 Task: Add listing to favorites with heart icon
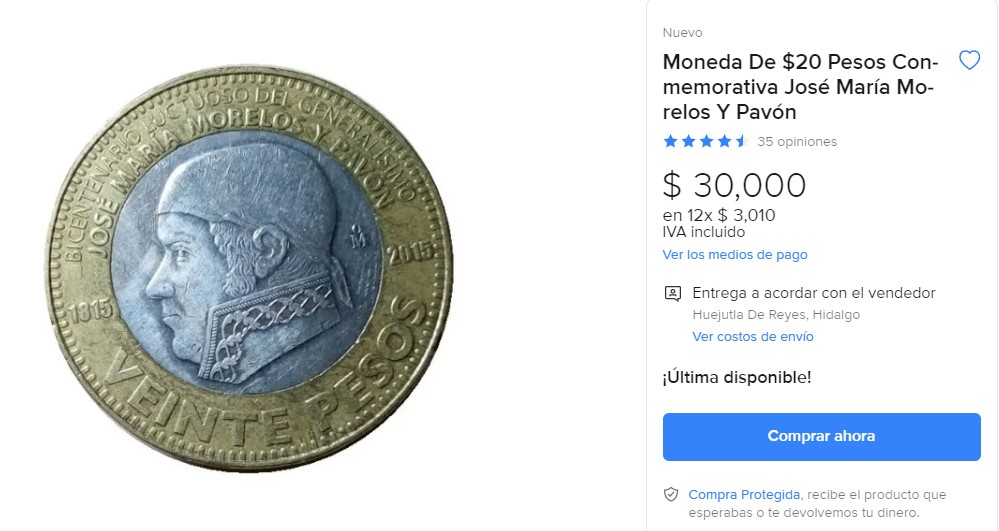969,61
